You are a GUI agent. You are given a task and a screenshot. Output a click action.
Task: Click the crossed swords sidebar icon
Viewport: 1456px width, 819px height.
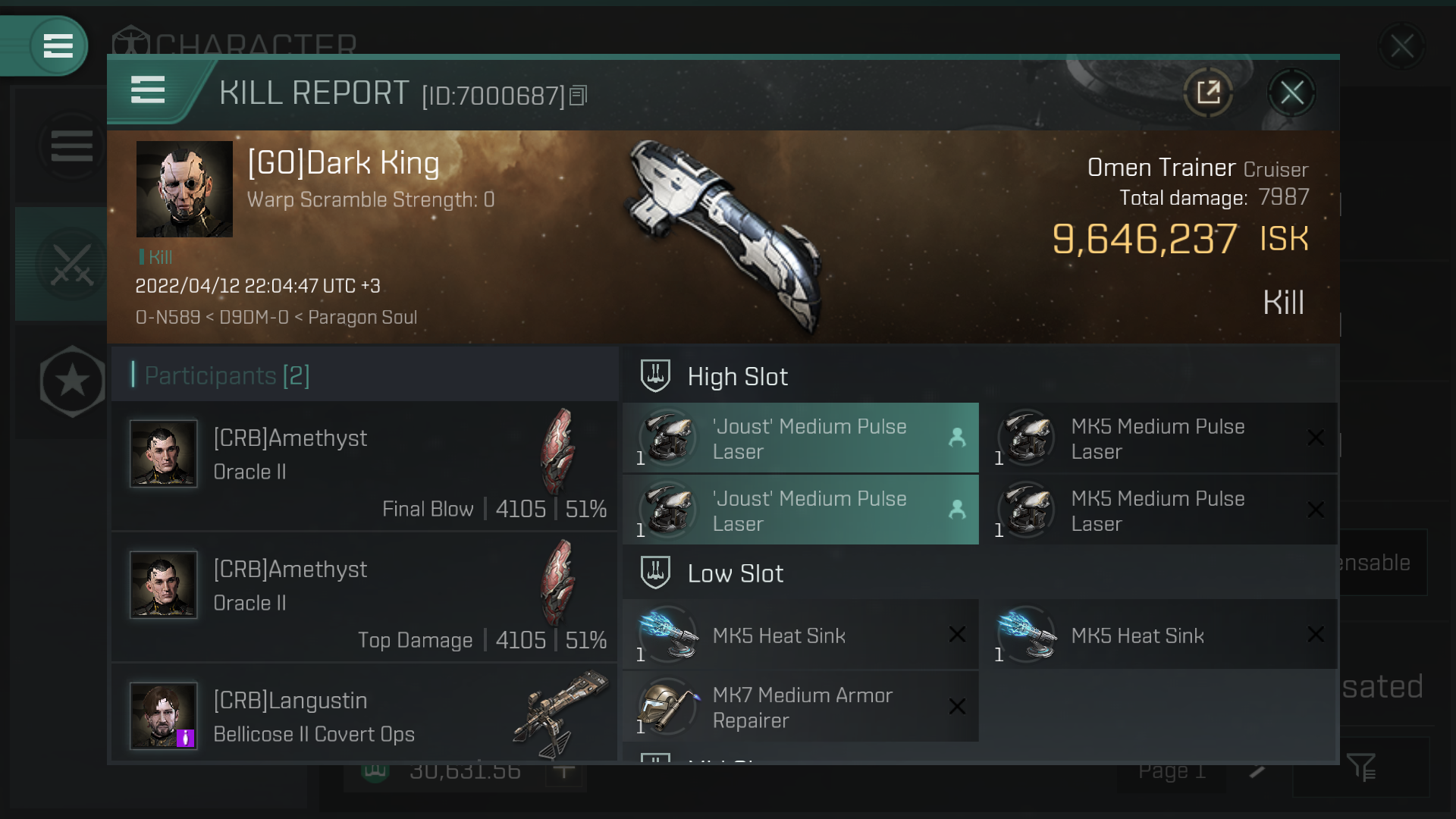[x=72, y=264]
